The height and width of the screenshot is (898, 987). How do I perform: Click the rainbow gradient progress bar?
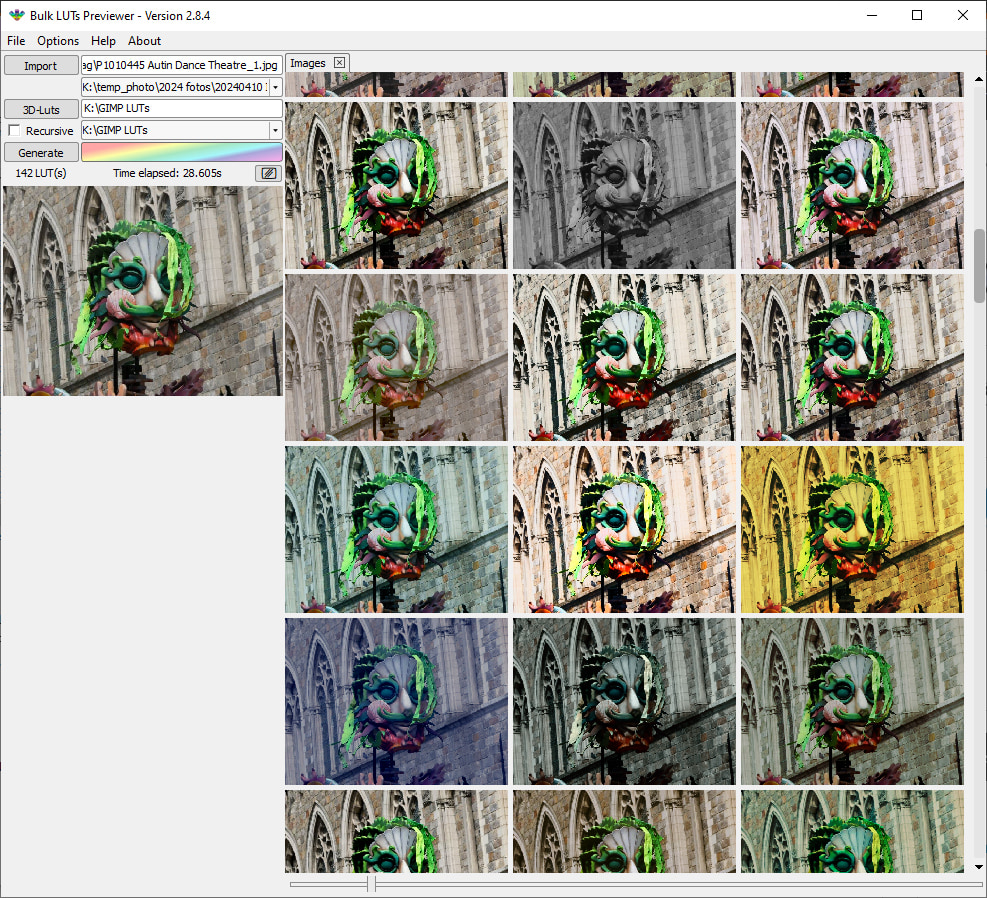[x=181, y=152]
